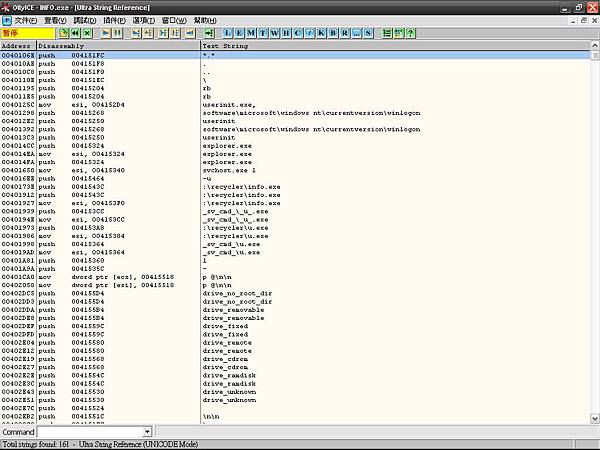Select row with string svchost.exe 1
This screenshot has height=450, width=600.
pyautogui.click(x=295, y=170)
